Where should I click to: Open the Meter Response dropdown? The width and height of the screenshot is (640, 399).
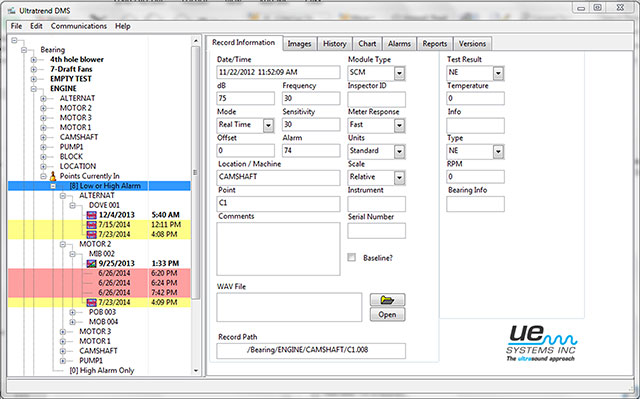click(x=399, y=125)
